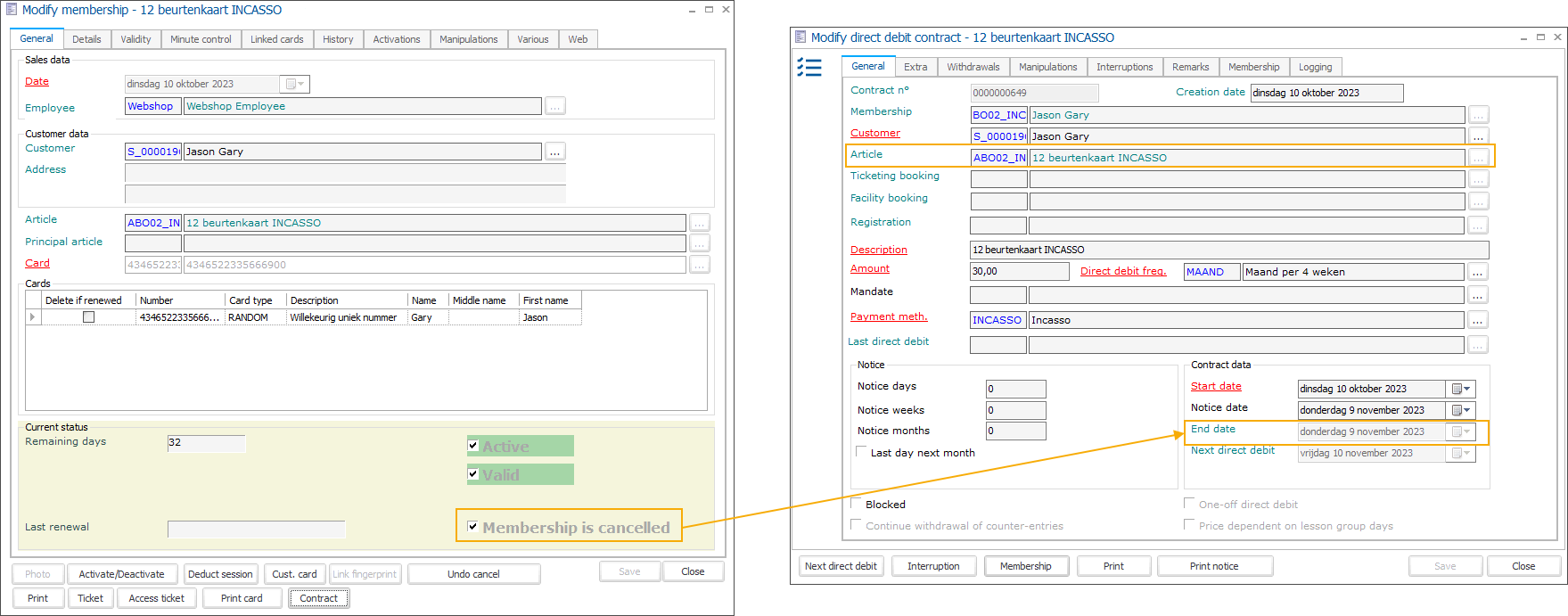Click the Ticketing booking ellipsis button
This screenshot has width=1568, height=616.
(x=1477, y=180)
